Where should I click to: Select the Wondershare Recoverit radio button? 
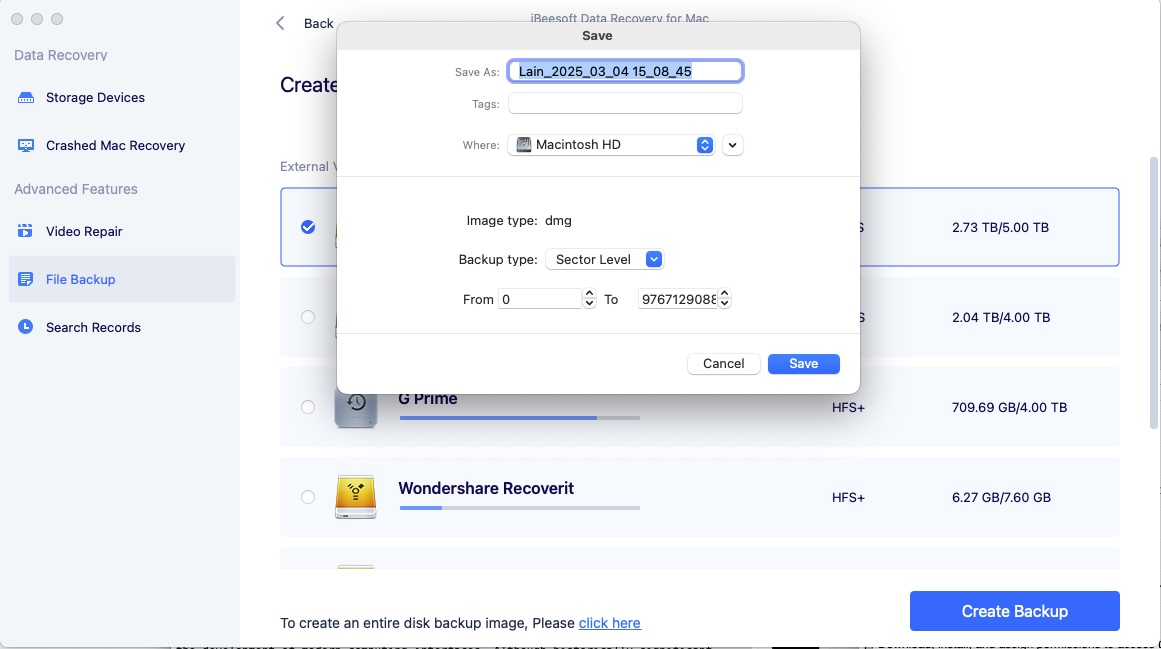coord(308,497)
